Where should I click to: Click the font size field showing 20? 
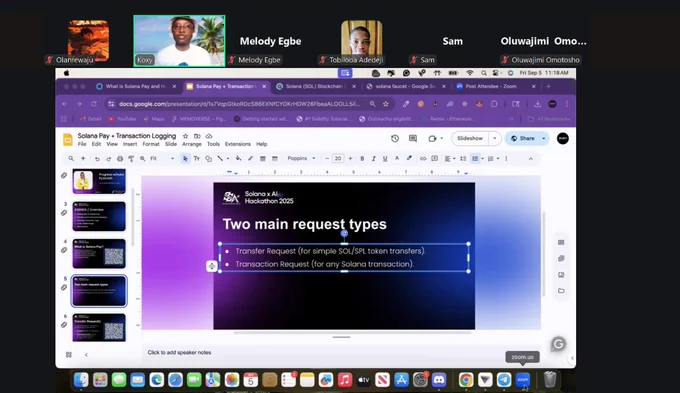tap(338, 159)
